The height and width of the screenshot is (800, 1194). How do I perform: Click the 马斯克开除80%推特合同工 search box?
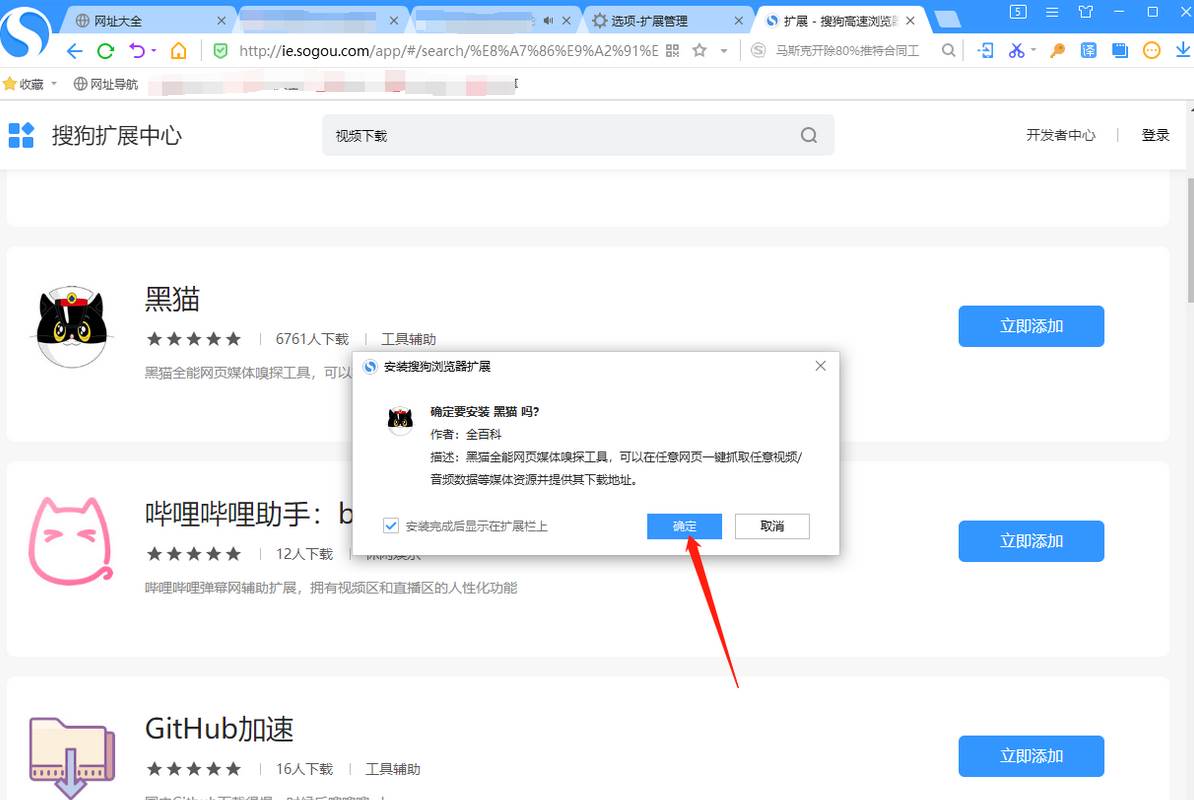click(848, 51)
